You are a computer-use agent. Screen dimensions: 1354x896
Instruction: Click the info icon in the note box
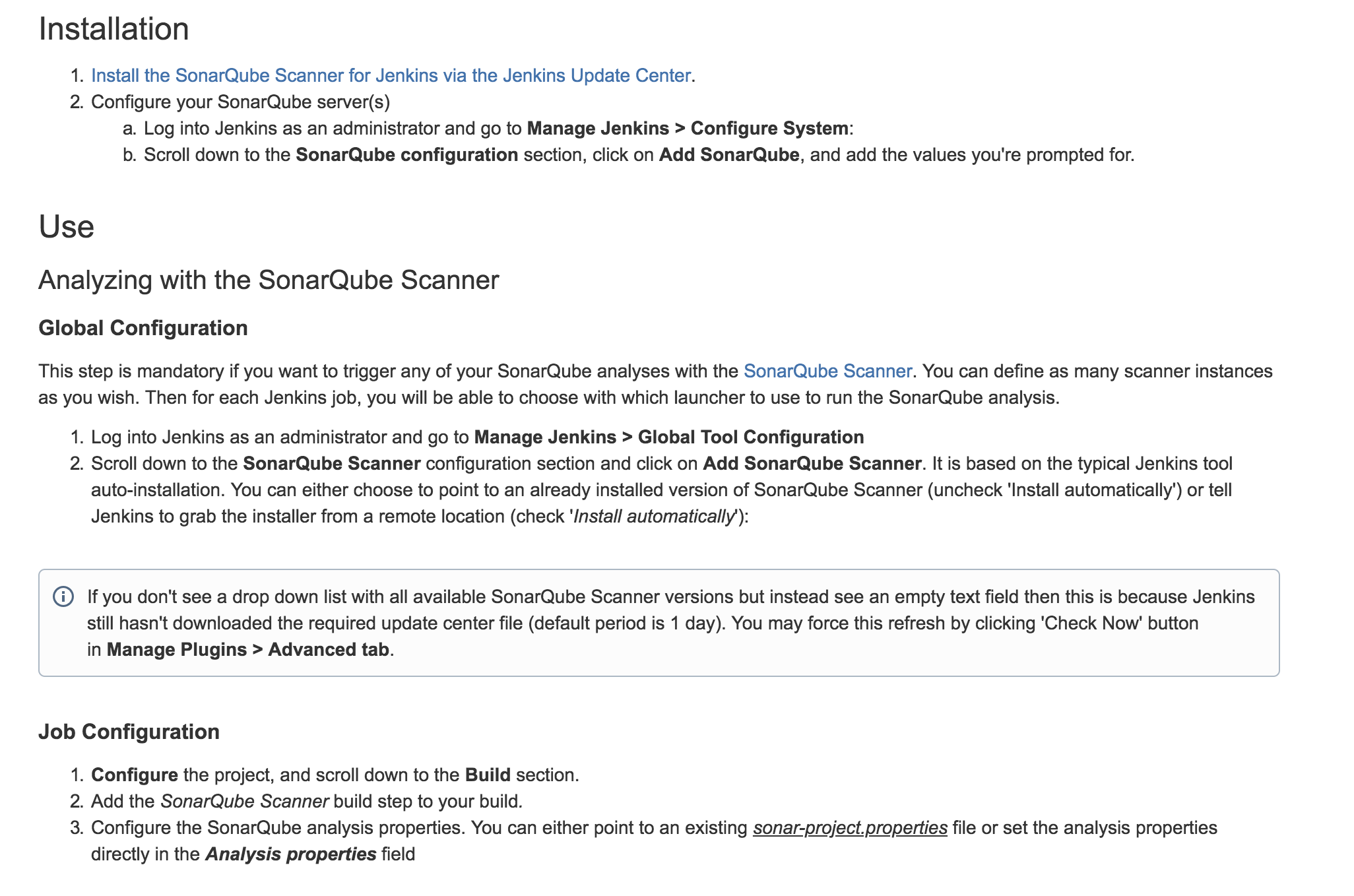click(x=63, y=597)
